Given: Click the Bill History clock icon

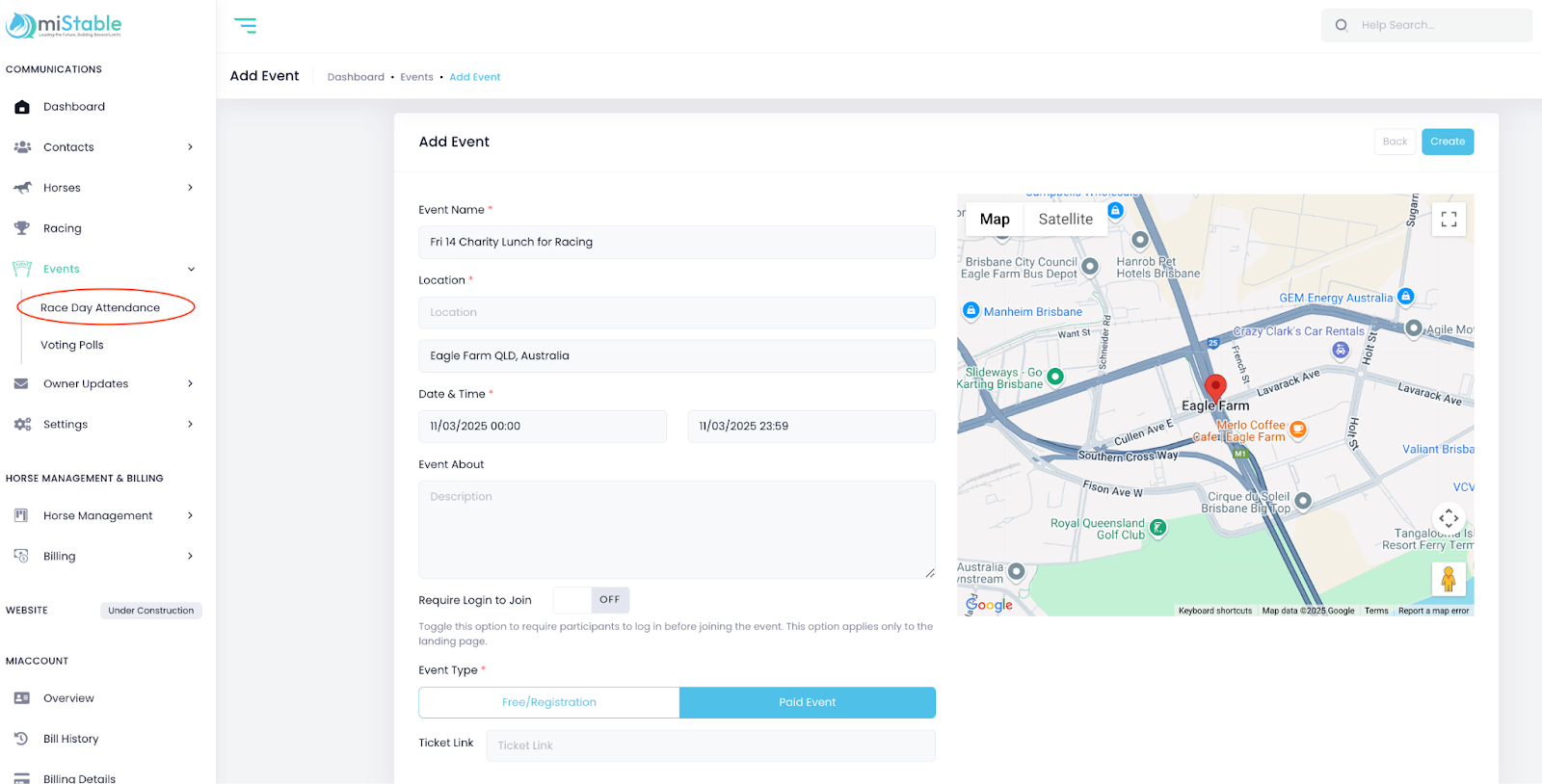Looking at the screenshot, I should tap(22, 739).
